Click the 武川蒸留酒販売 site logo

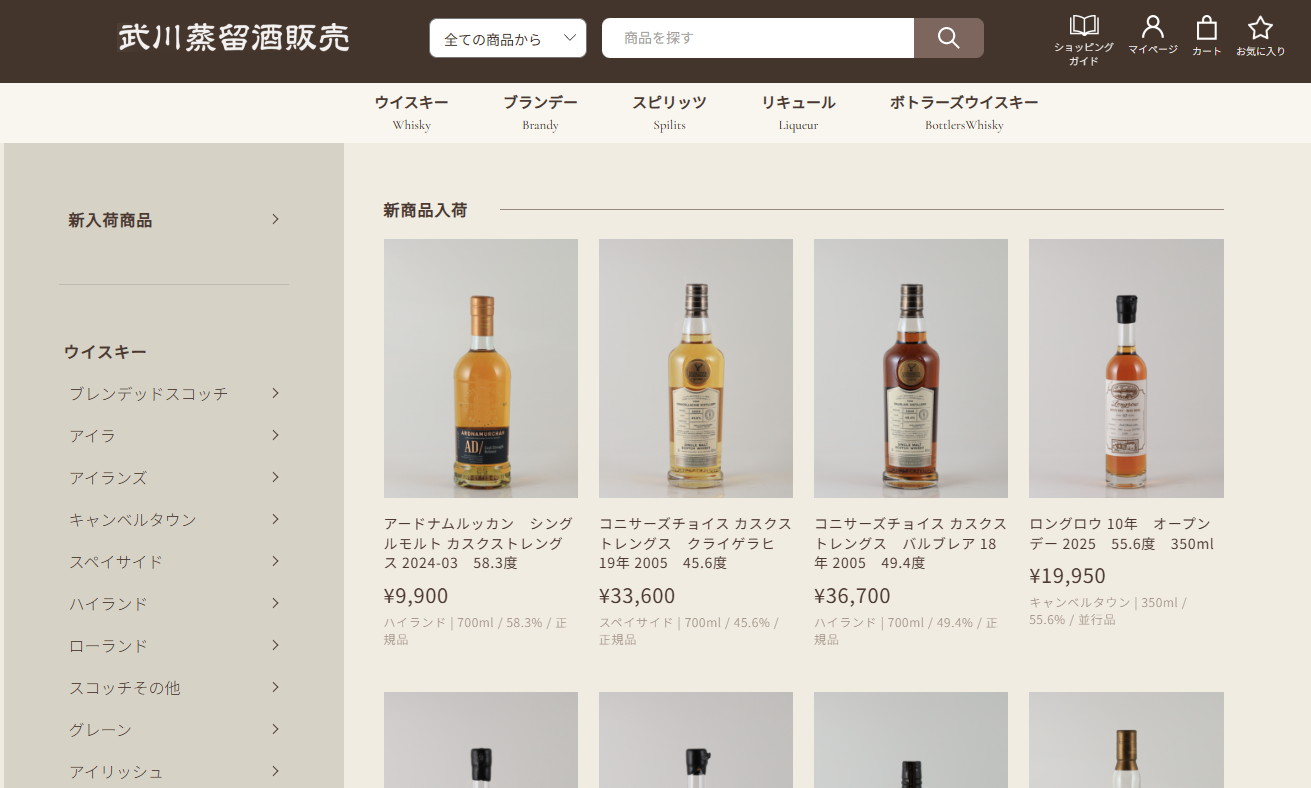tap(234, 38)
